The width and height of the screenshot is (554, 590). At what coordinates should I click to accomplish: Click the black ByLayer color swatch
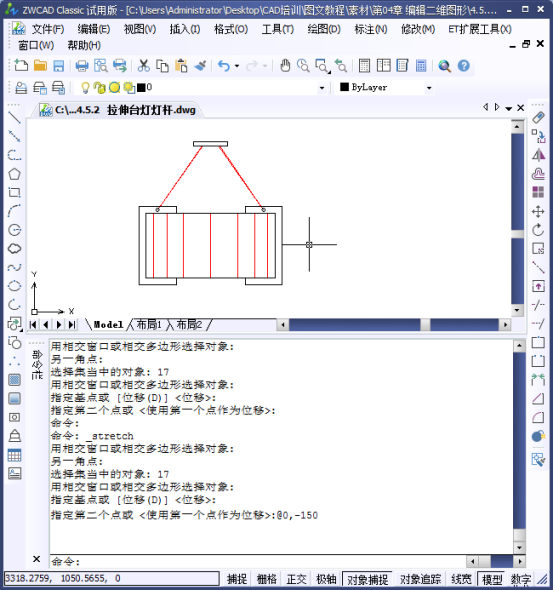[344, 87]
